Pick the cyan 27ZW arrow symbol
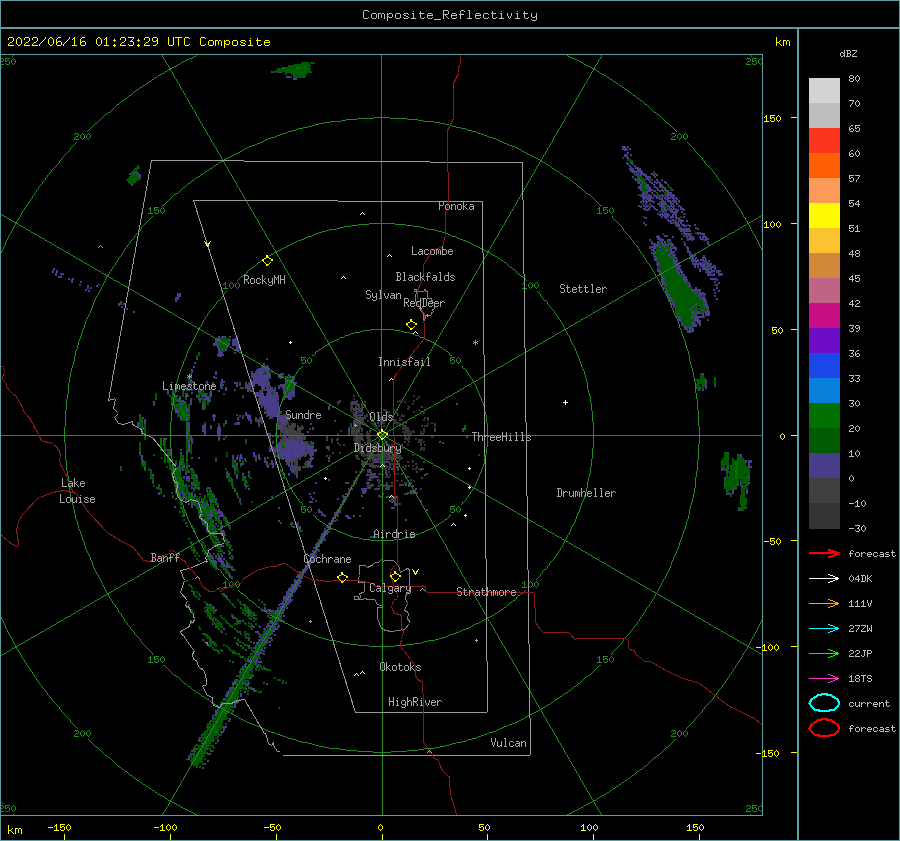The width and height of the screenshot is (900, 841). click(x=824, y=629)
